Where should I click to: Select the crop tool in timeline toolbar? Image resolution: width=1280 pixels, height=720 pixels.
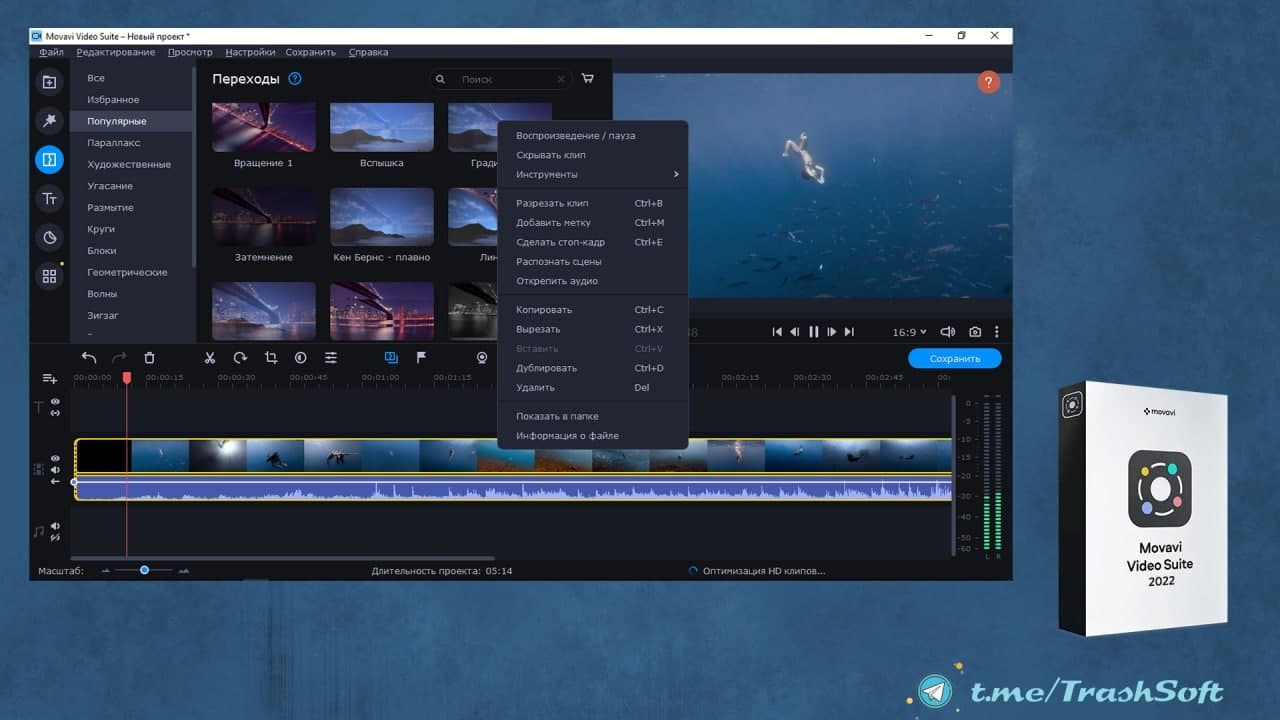click(270, 357)
